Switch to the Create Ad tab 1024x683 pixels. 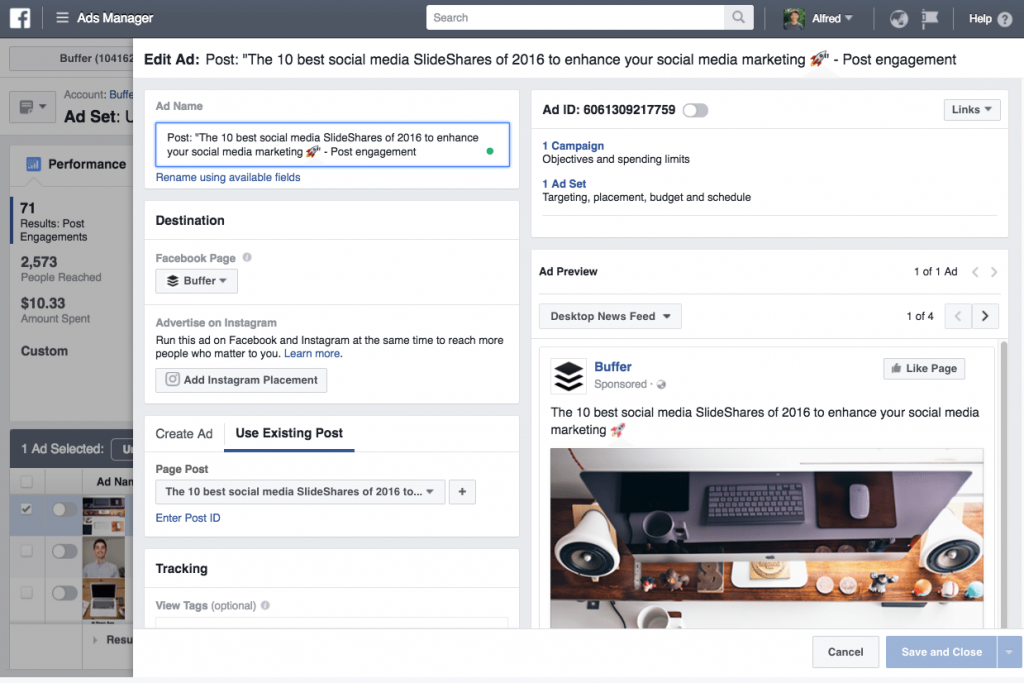pos(184,433)
